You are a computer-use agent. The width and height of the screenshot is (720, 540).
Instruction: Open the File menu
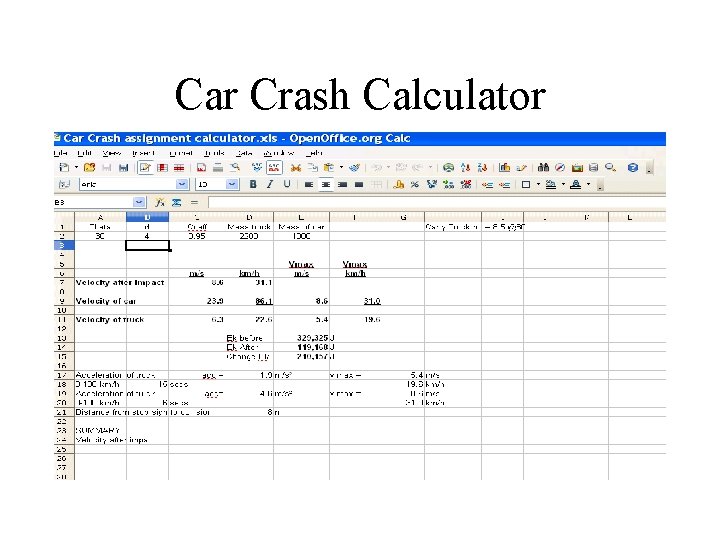(61, 153)
